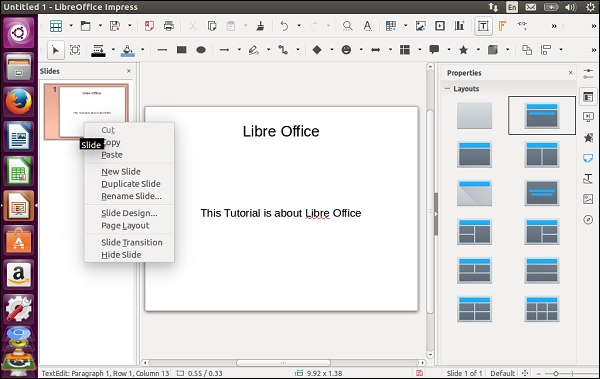Select Page Layout menu entry
Screen dimensions: 600x379
pos(129,225)
